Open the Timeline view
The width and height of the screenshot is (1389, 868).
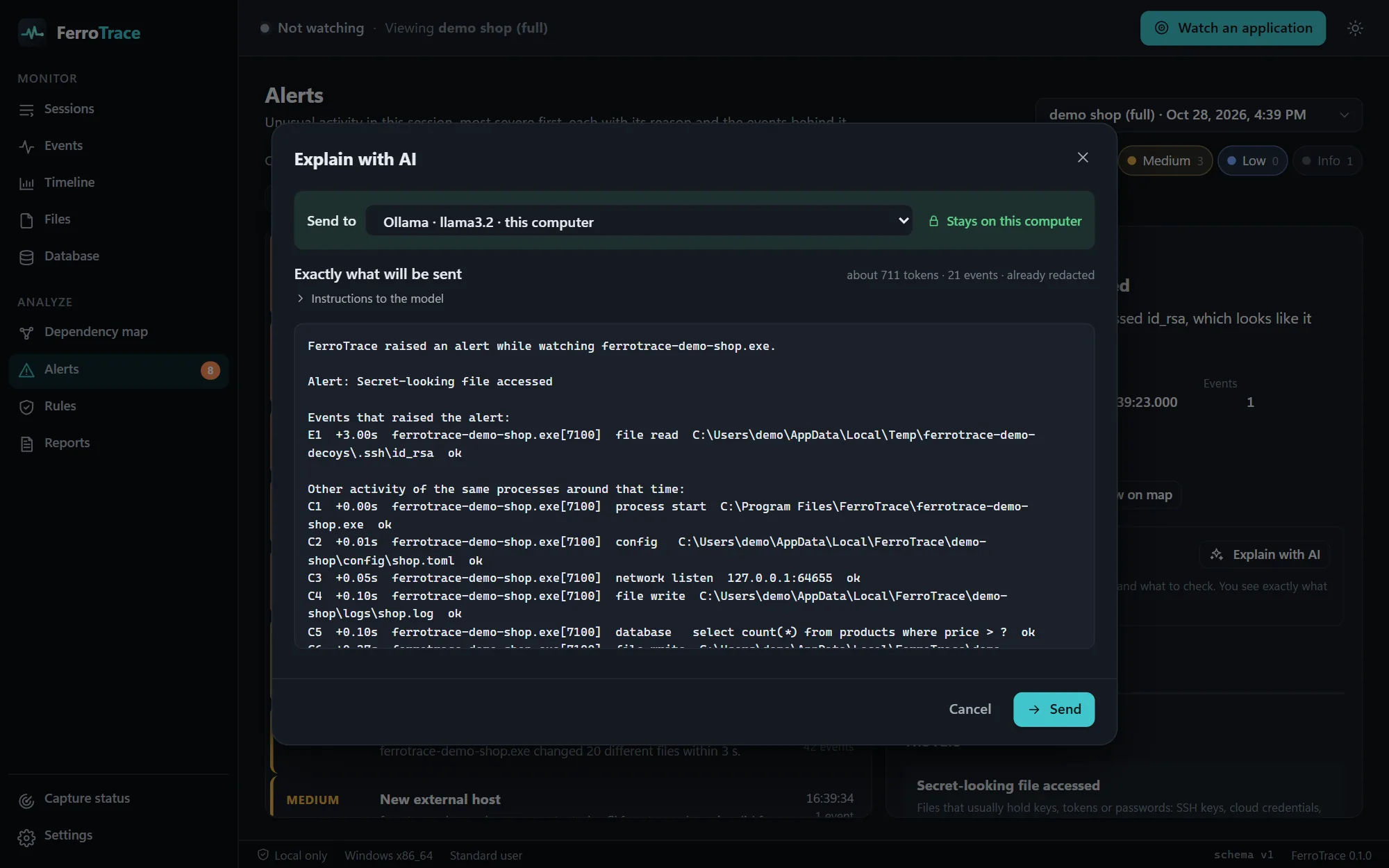click(x=119, y=183)
